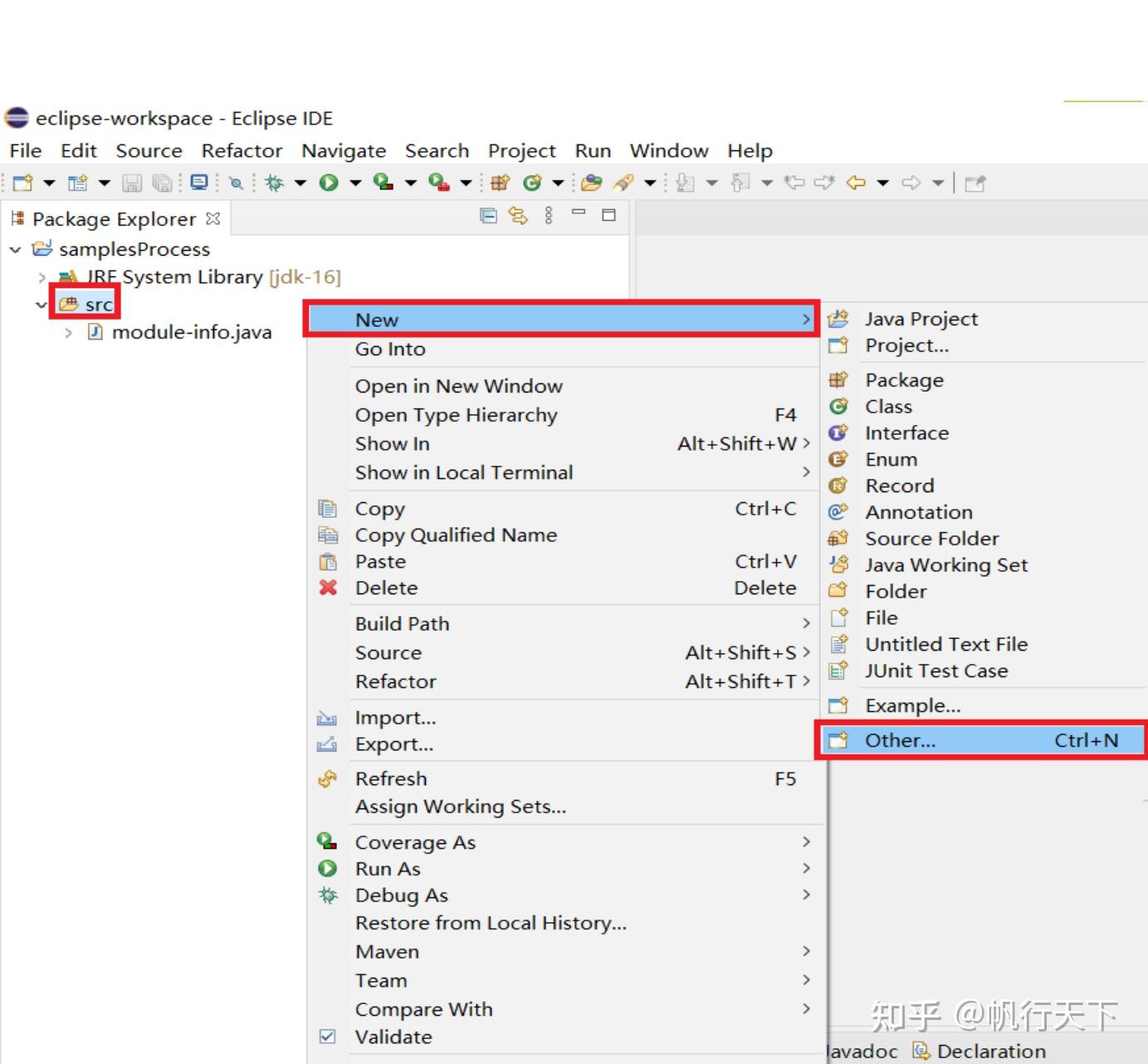Click Other... to open wizard selector

pos(899,739)
